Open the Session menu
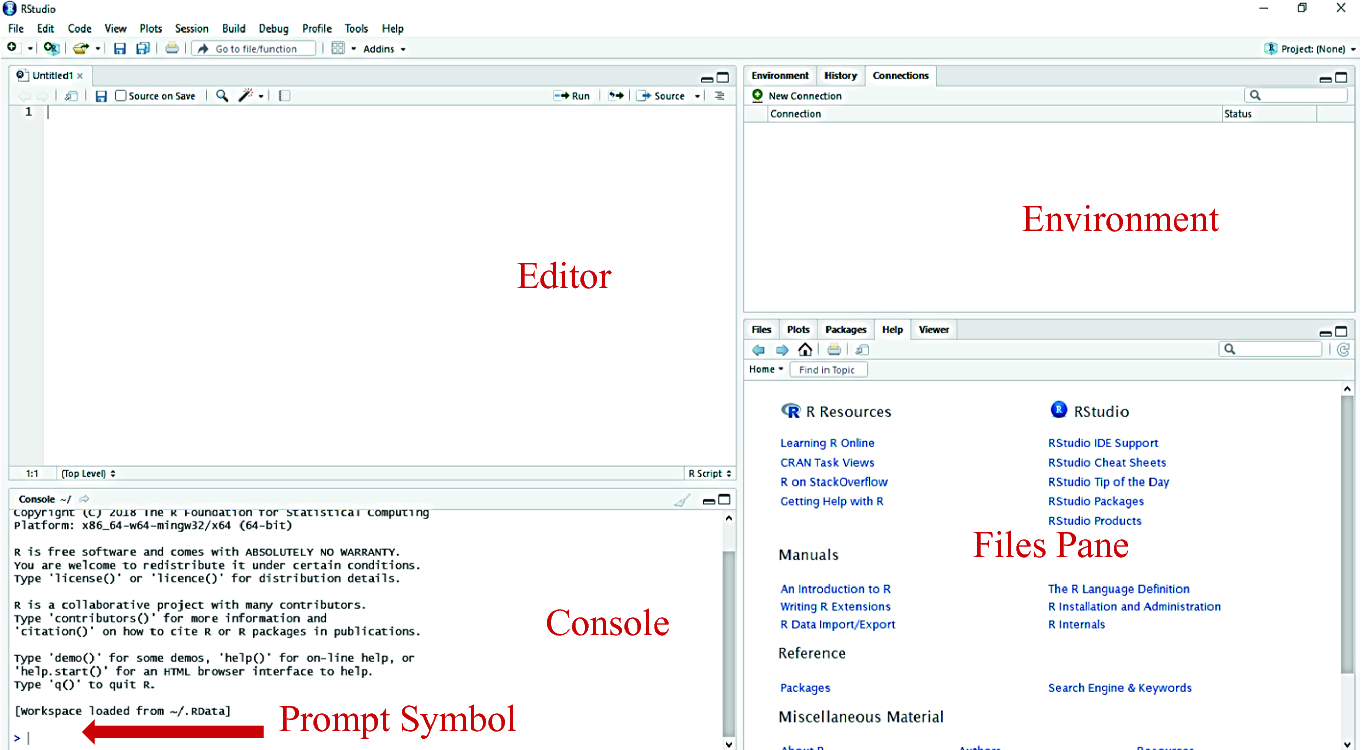1363x750 pixels. pos(192,29)
